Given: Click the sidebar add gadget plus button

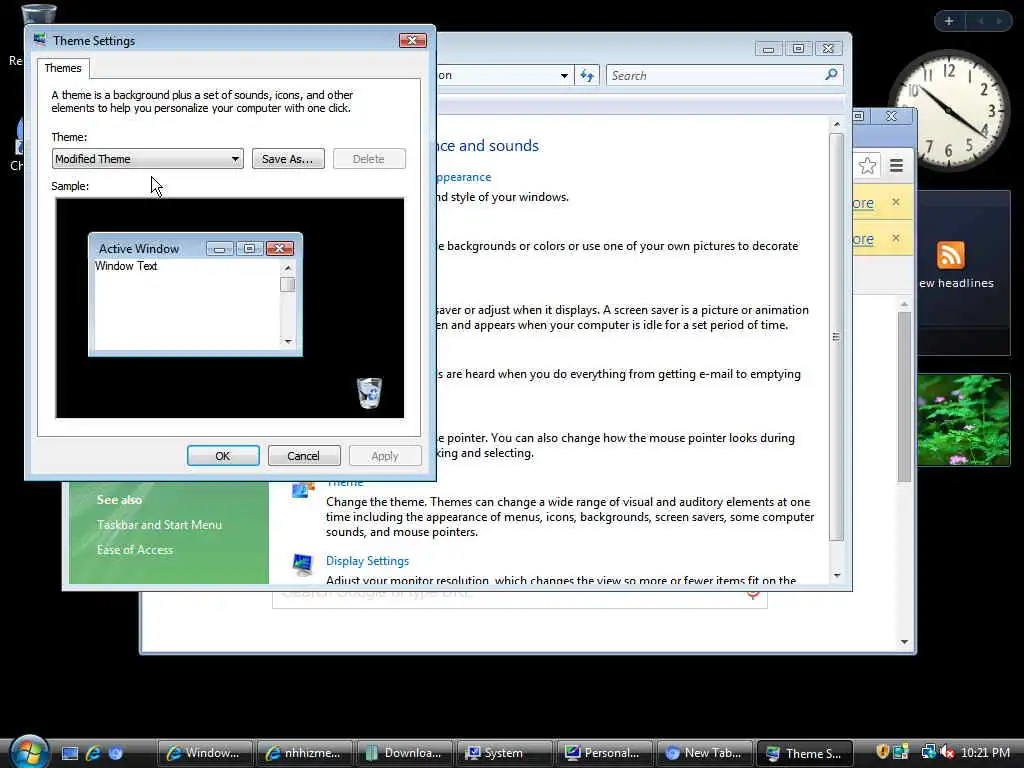Looking at the screenshot, I should (x=949, y=21).
